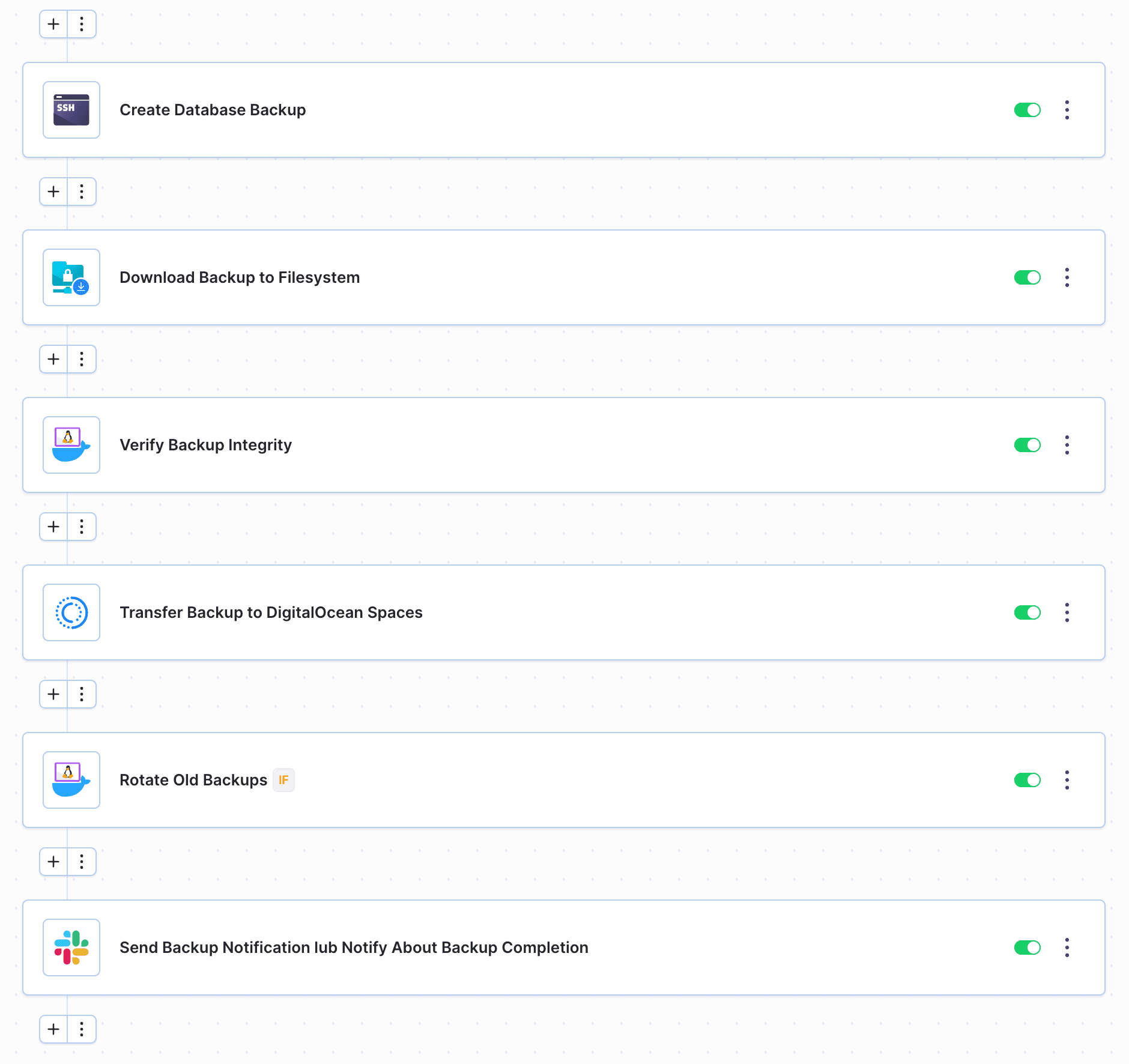Click the plus icon above Create Database Backup
1129x1064 pixels.
pos(53,24)
